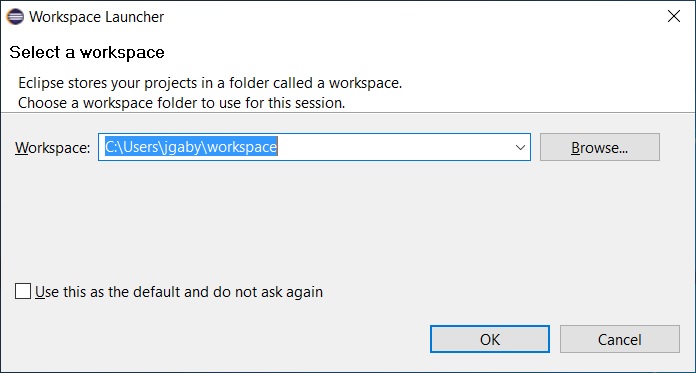
Task: Click the highlighted C:\Users\jgaby\workspace text
Action: pyautogui.click(x=191, y=147)
